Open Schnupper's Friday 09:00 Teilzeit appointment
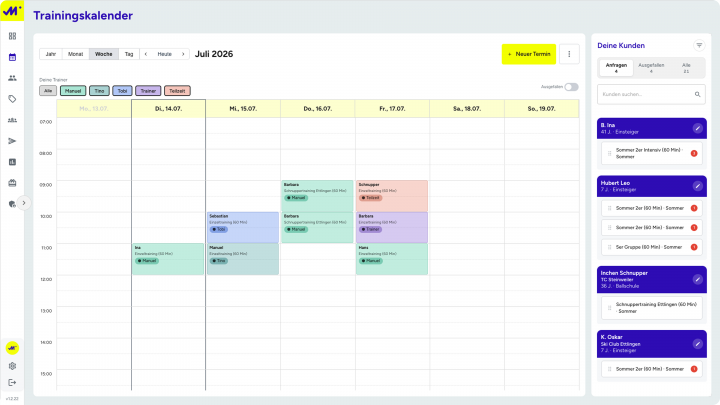The height and width of the screenshot is (405, 720). tap(392, 196)
